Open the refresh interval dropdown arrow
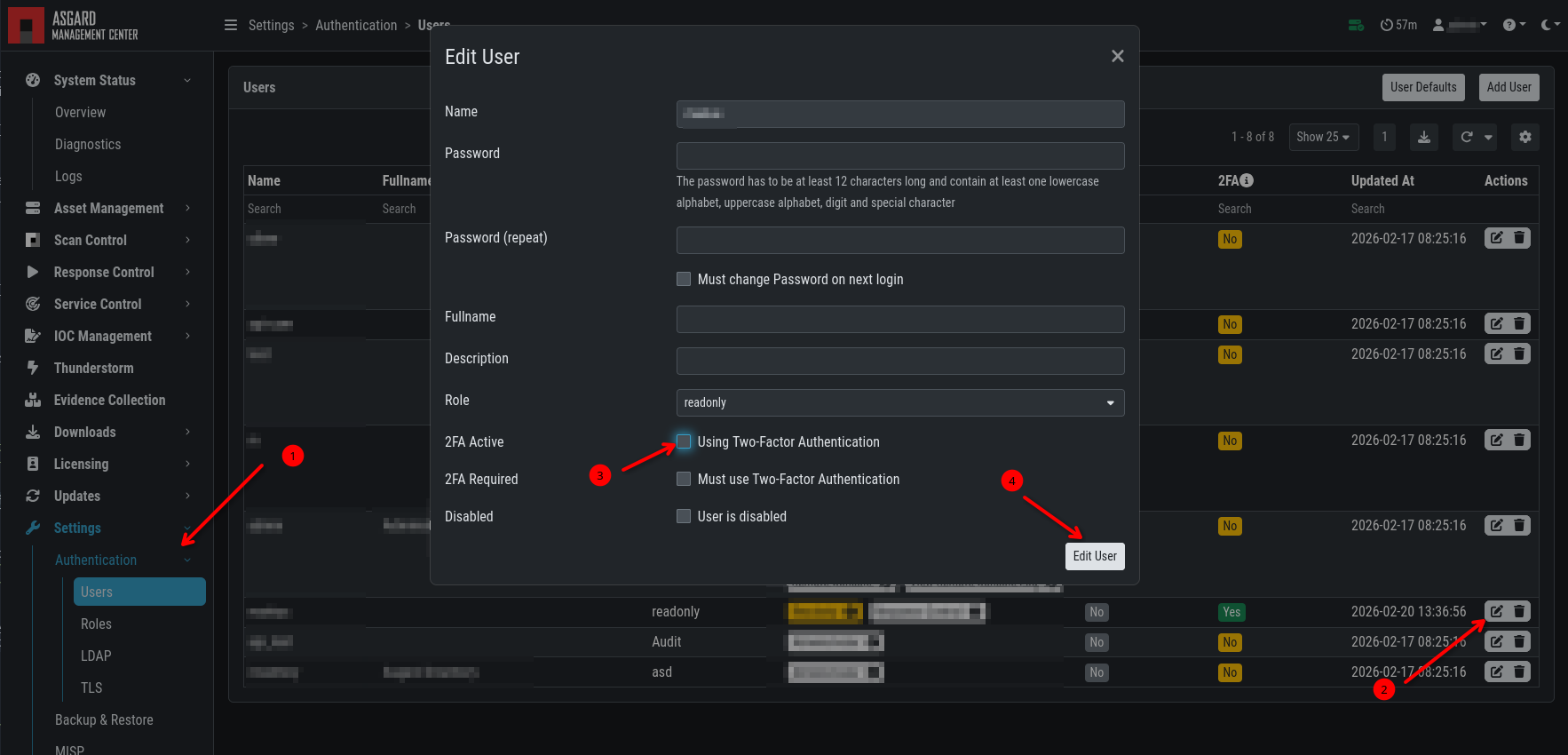 [x=1489, y=137]
